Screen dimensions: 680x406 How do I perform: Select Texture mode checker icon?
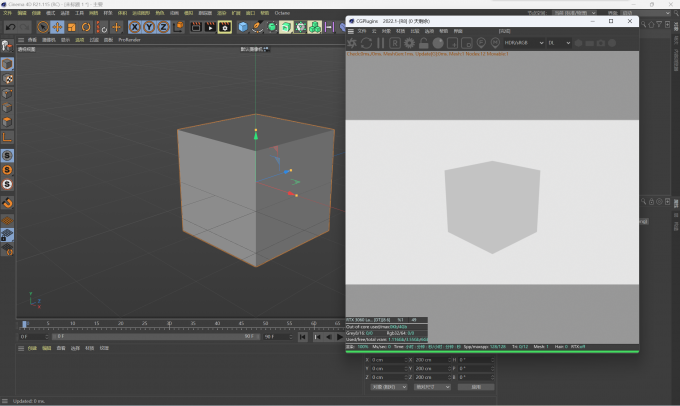(x=7, y=79)
